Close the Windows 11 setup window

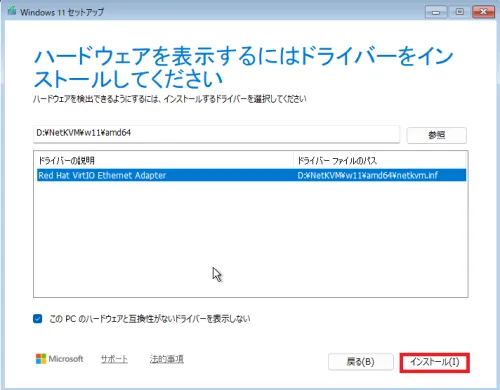pyautogui.click(x=483, y=12)
